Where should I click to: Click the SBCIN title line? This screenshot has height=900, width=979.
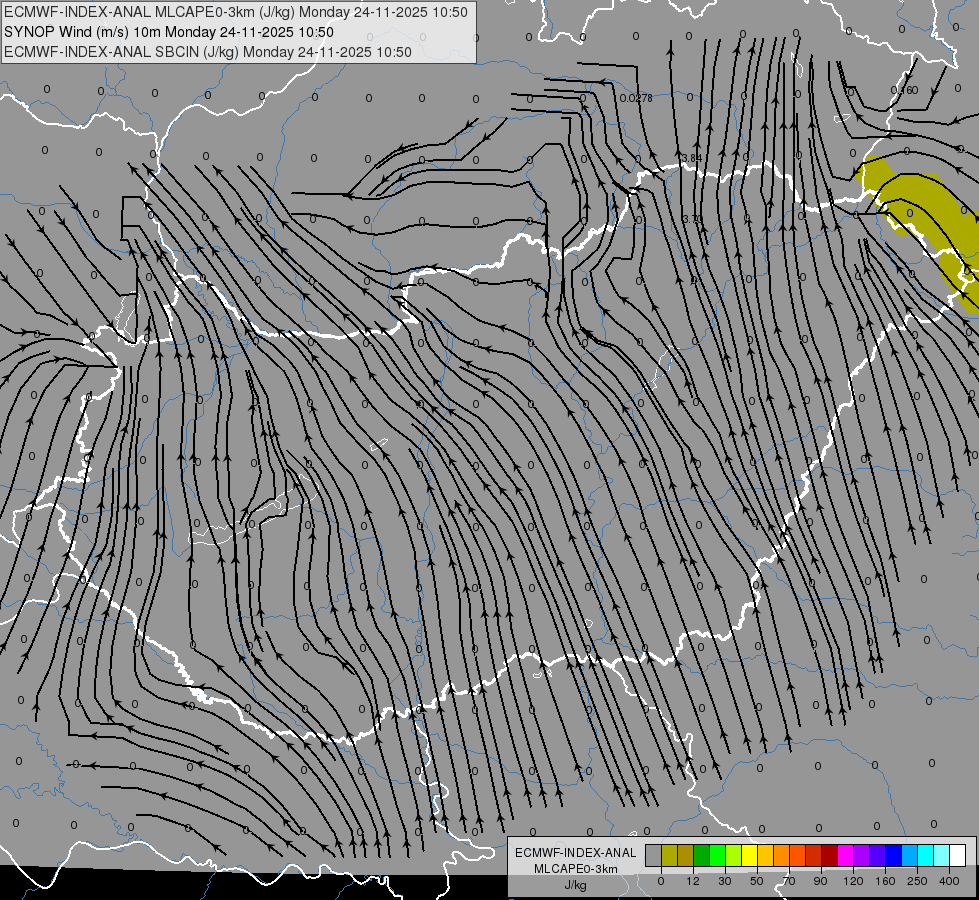pyautogui.click(x=208, y=52)
